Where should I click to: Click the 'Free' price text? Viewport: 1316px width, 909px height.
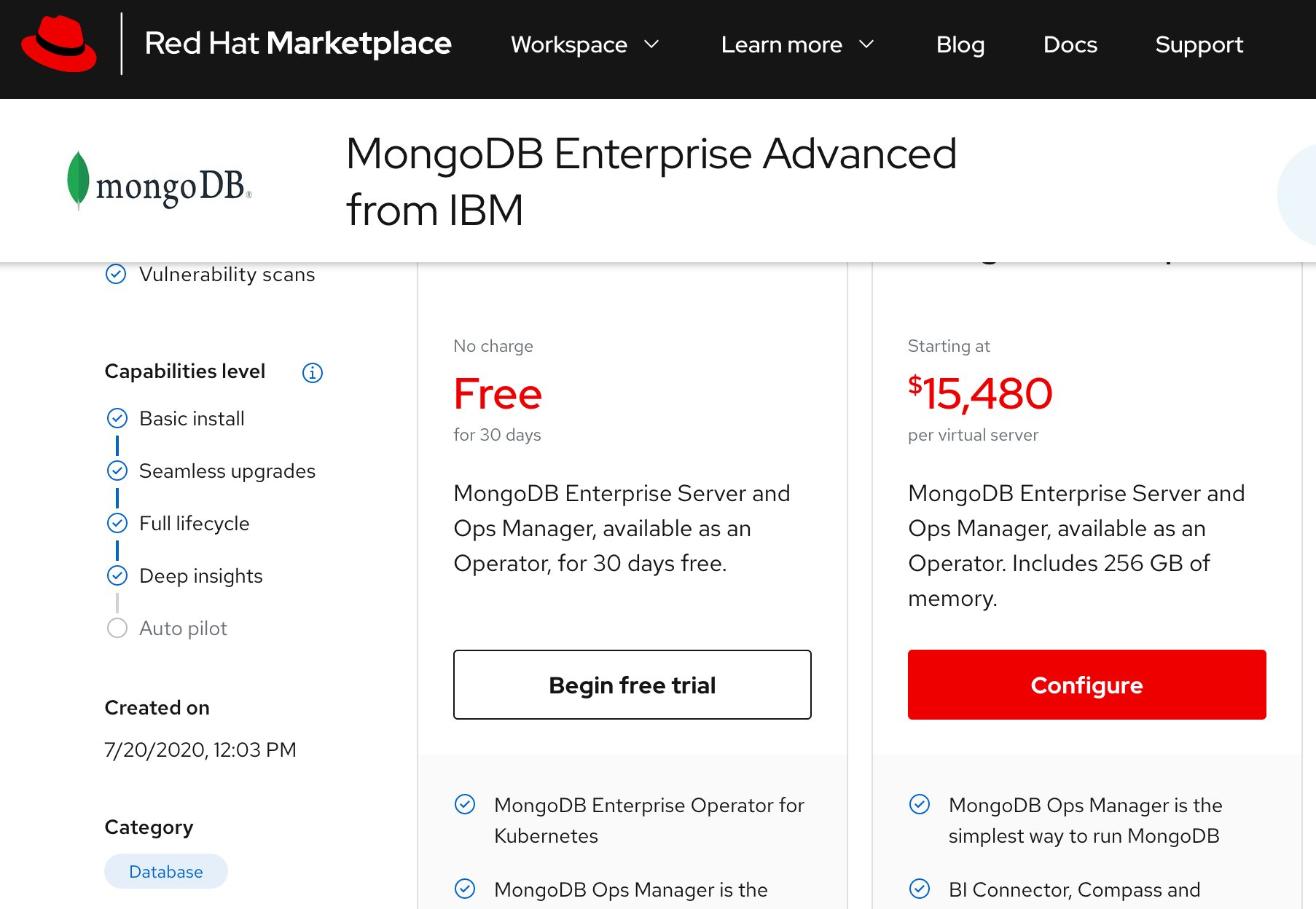(498, 393)
